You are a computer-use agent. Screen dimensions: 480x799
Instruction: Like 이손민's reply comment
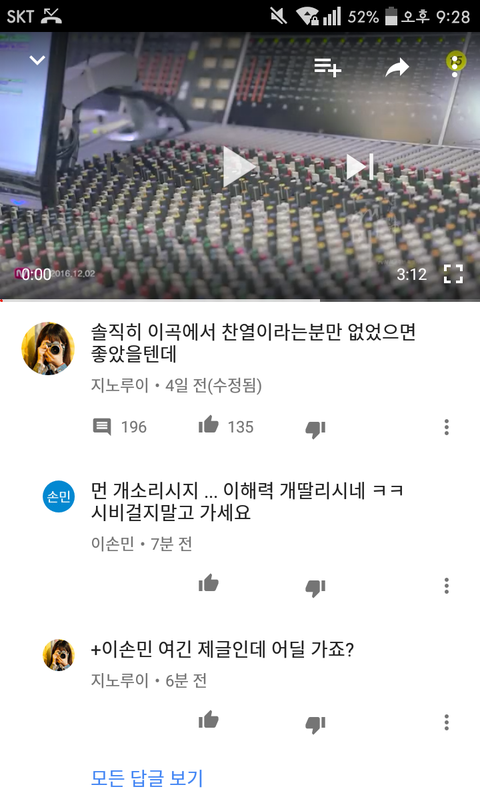[208, 583]
